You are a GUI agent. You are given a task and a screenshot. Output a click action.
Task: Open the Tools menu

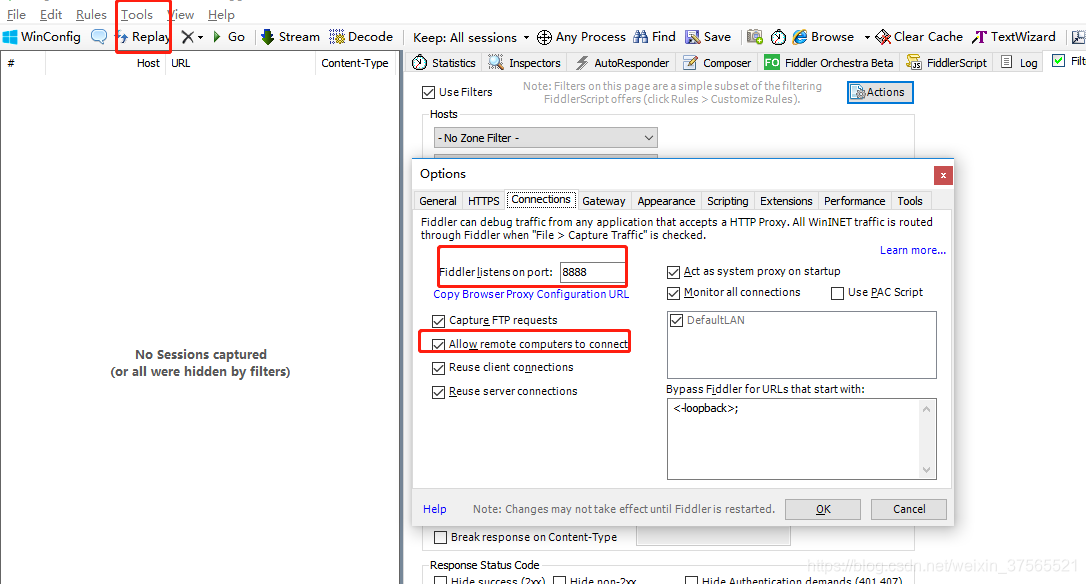(x=136, y=15)
